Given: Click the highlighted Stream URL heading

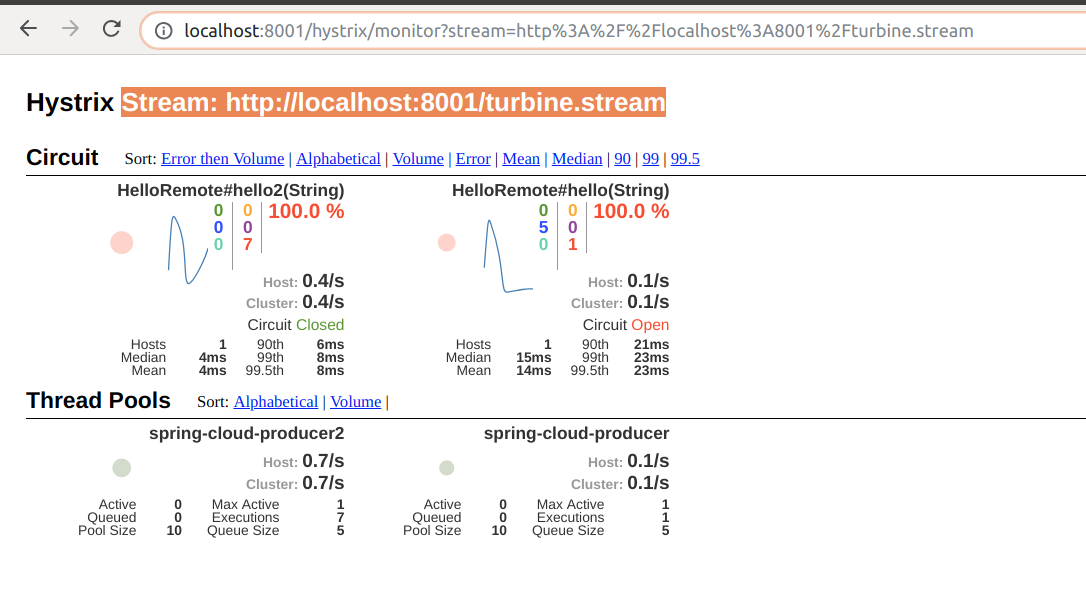Looking at the screenshot, I should coord(393,103).
